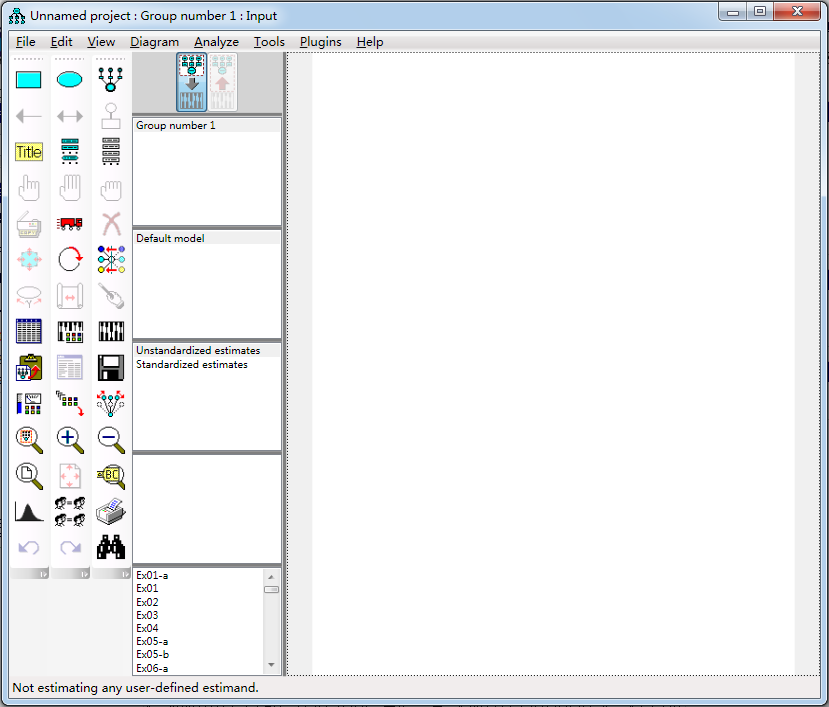Click the rotate indicators circular arrow icon

click(x=70, y=260)
